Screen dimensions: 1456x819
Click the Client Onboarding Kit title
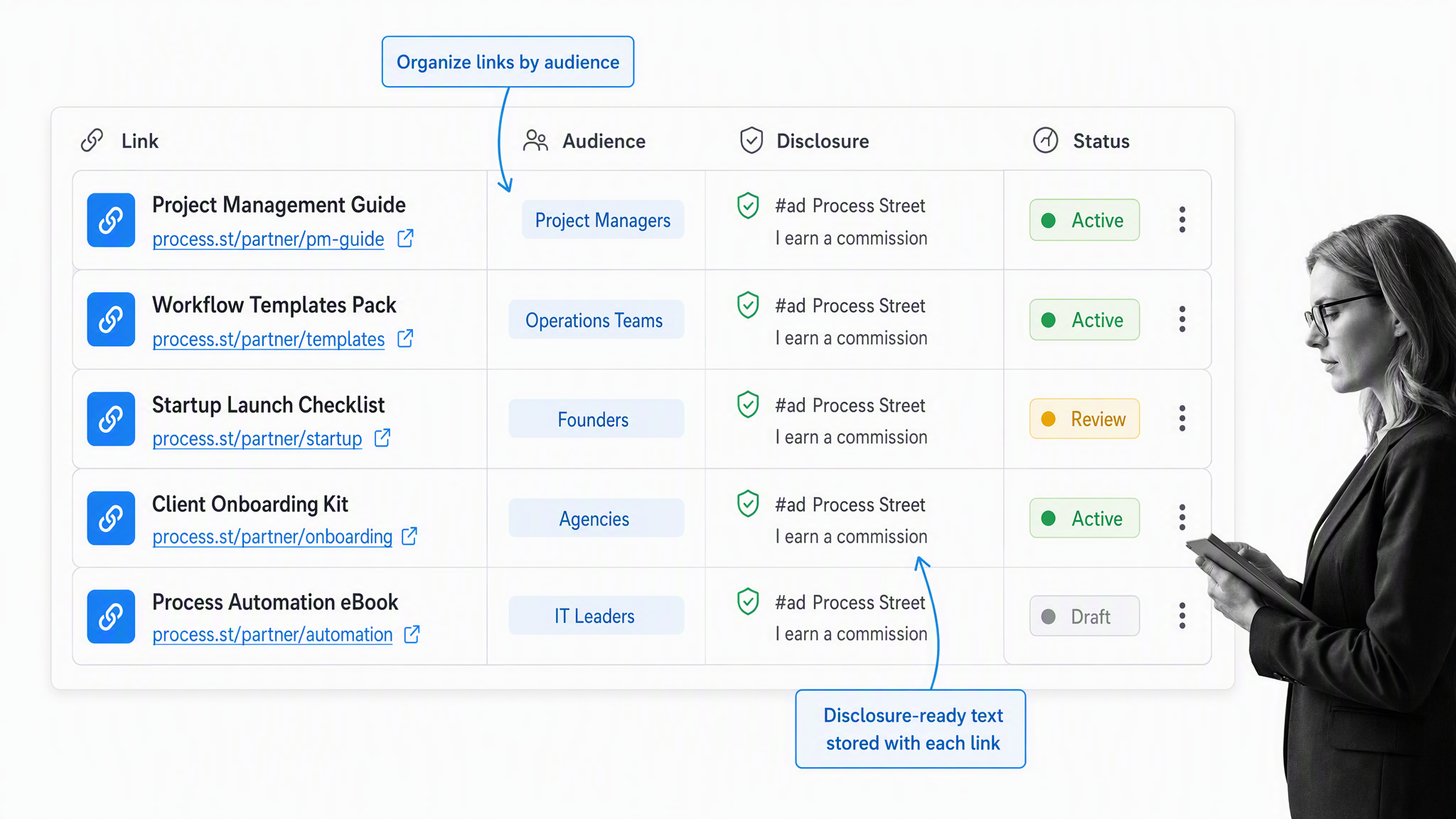[x=250, y=504]
